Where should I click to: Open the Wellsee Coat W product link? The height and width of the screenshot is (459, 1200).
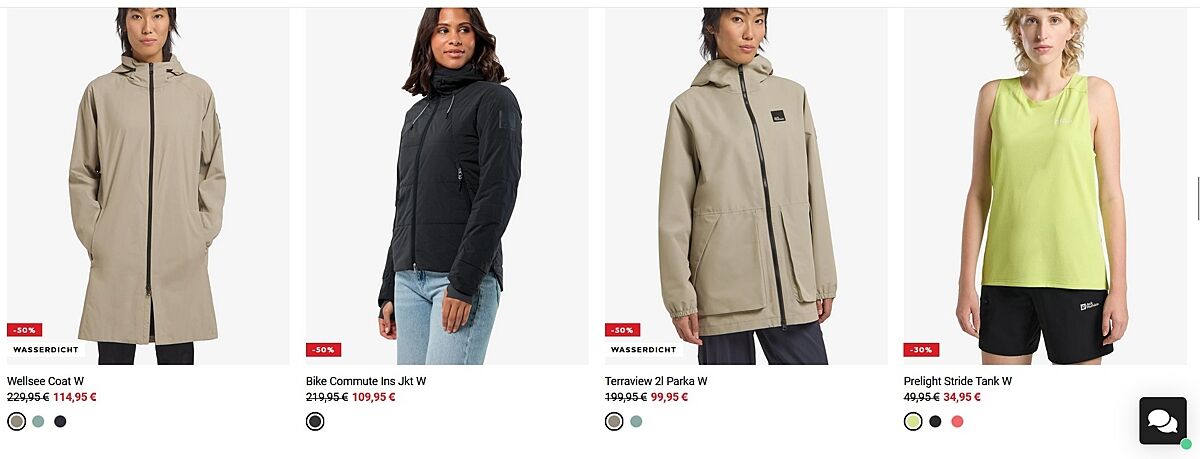(x=45, y=381)
